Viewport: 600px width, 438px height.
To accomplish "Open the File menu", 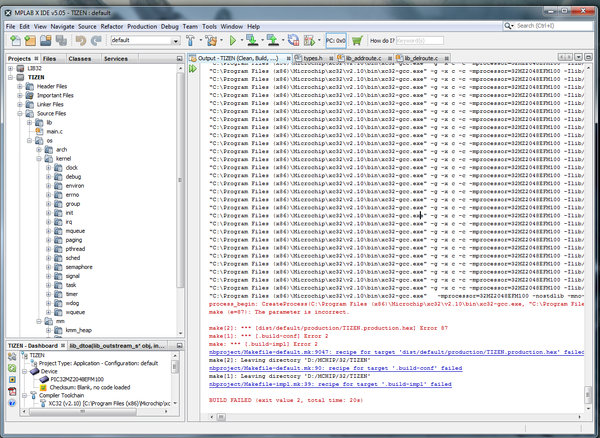I will [x=10, y=26].
